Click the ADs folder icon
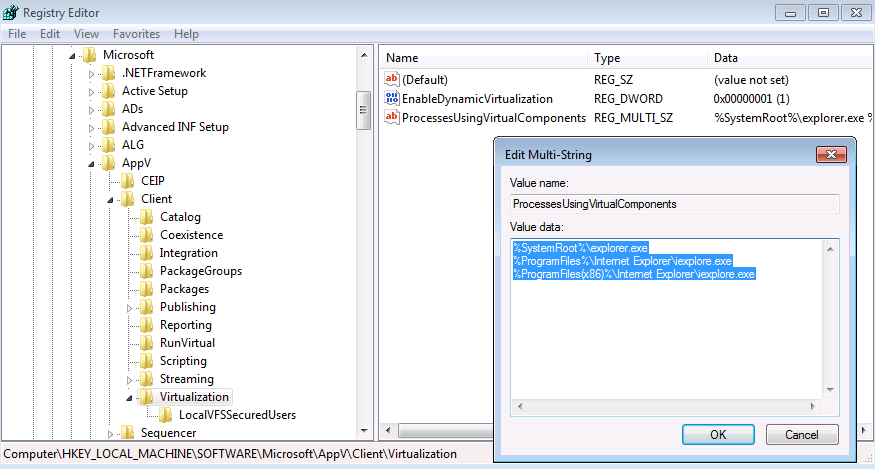This screenshot has width=875, height=469. pos(108,109)
